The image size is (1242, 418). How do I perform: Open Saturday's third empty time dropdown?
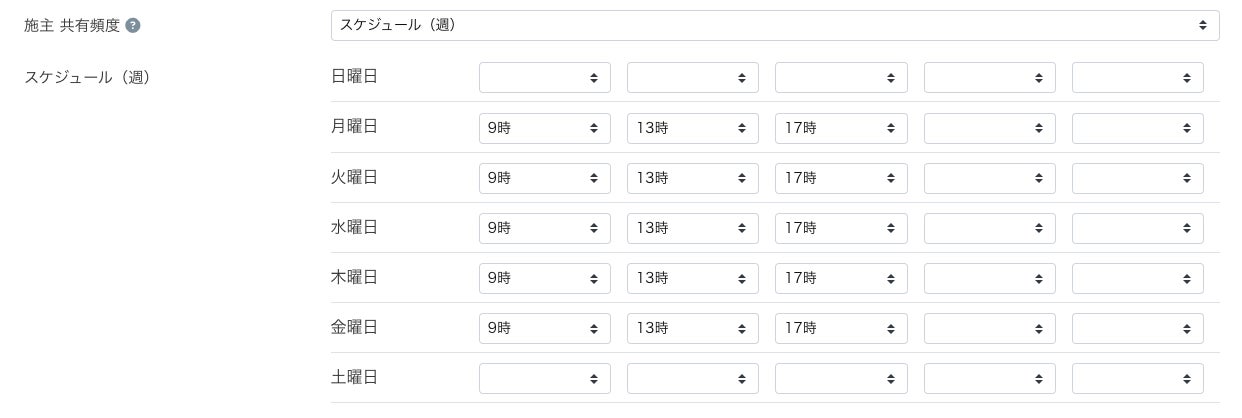(x=840, y=378)
